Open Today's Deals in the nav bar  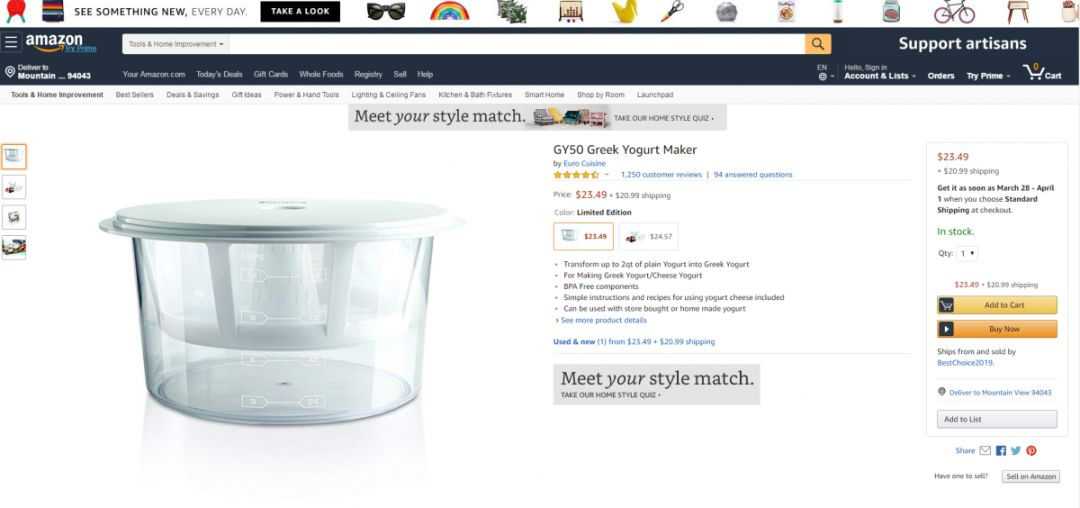(219, 74)
